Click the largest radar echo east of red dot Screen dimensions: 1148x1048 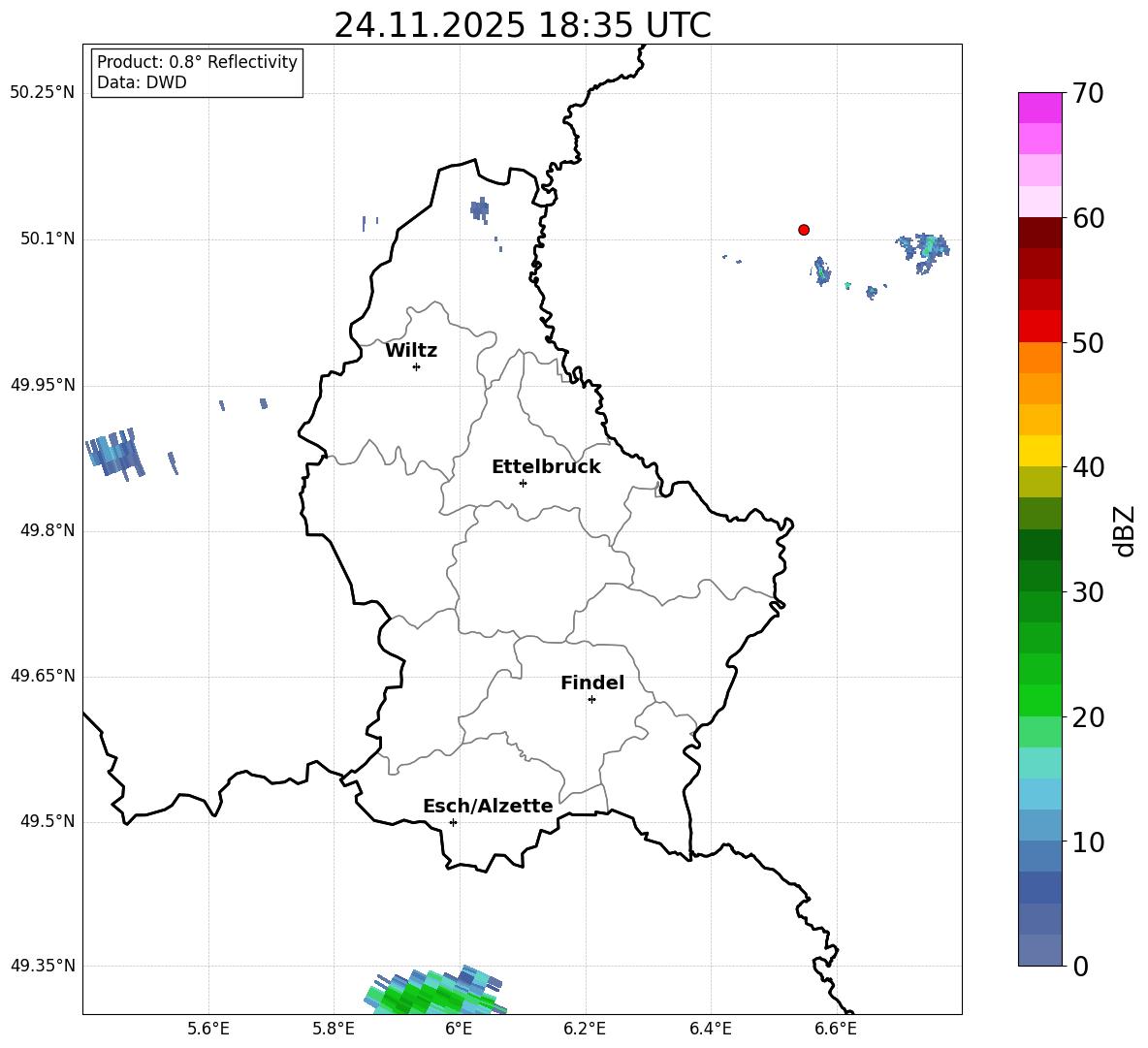pyautogui.click(x=924, y=252)
